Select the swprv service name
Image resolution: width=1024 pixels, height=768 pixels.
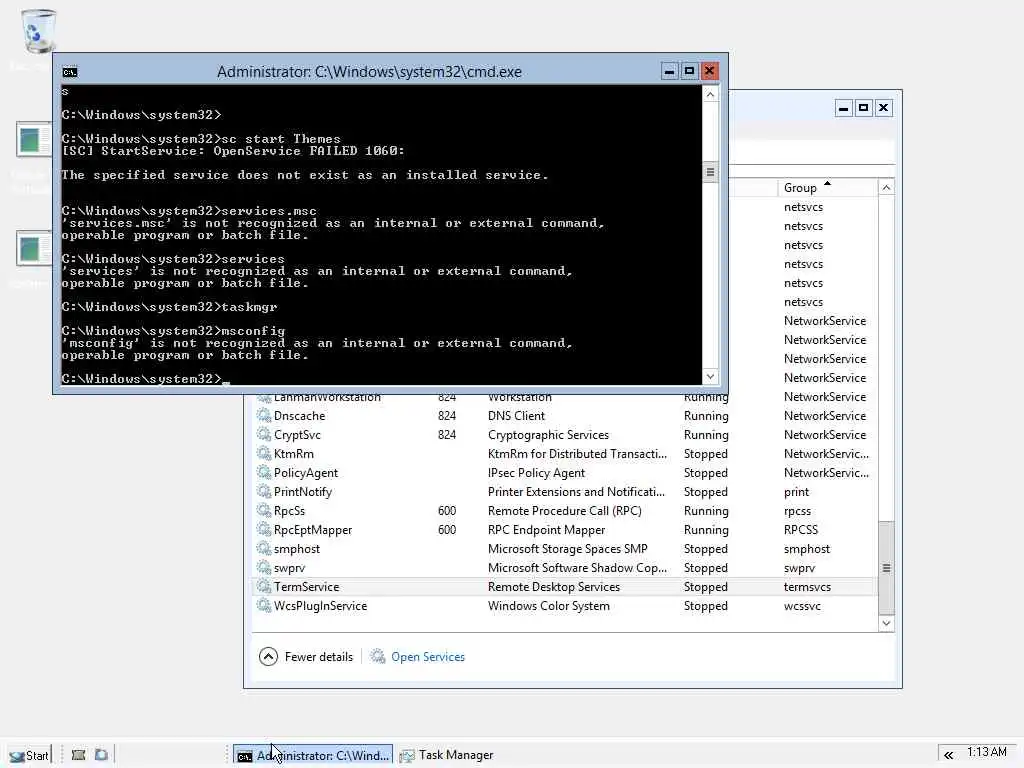[289, 568]
